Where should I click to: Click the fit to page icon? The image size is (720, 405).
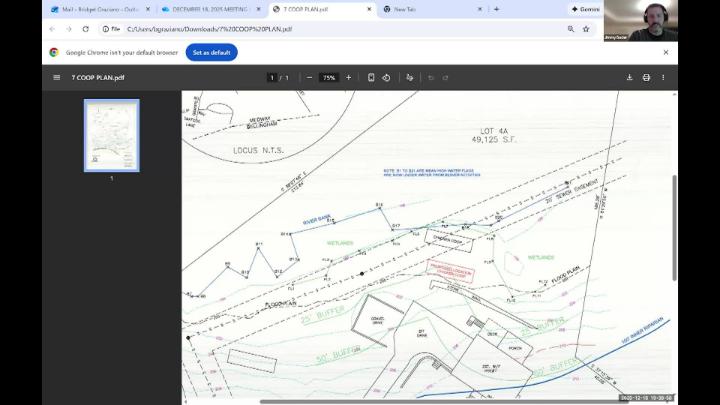coord(371,77)
